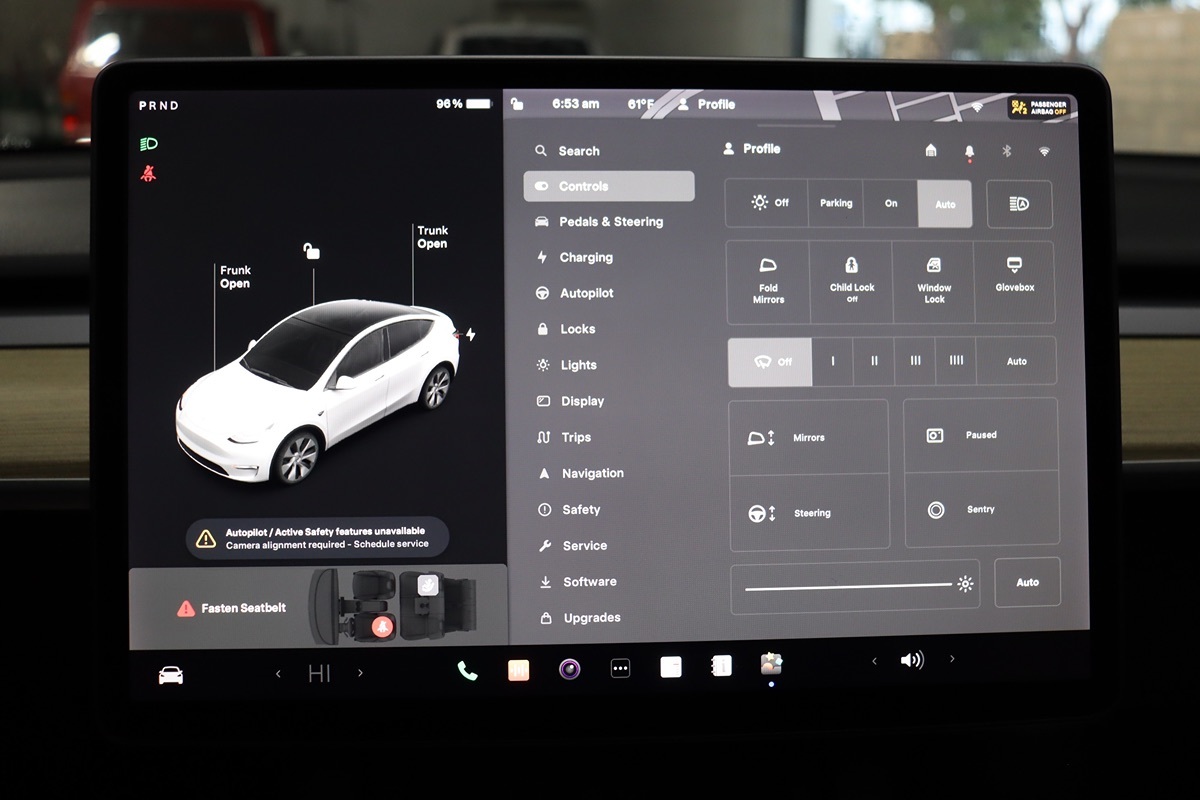Open Bluetooth settings icon
The width and height of the screenshot is (1200, 800).
1007,151
